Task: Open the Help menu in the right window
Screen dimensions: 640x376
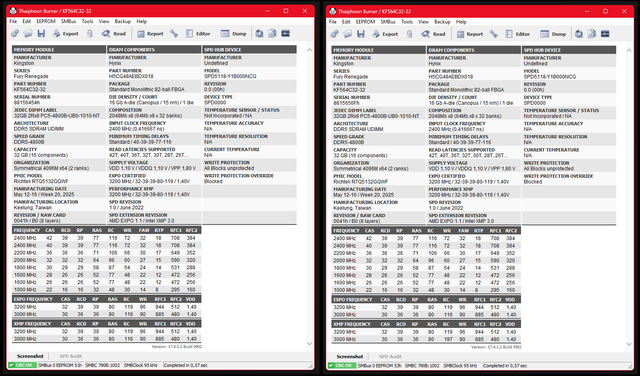Action: (461, 22)
